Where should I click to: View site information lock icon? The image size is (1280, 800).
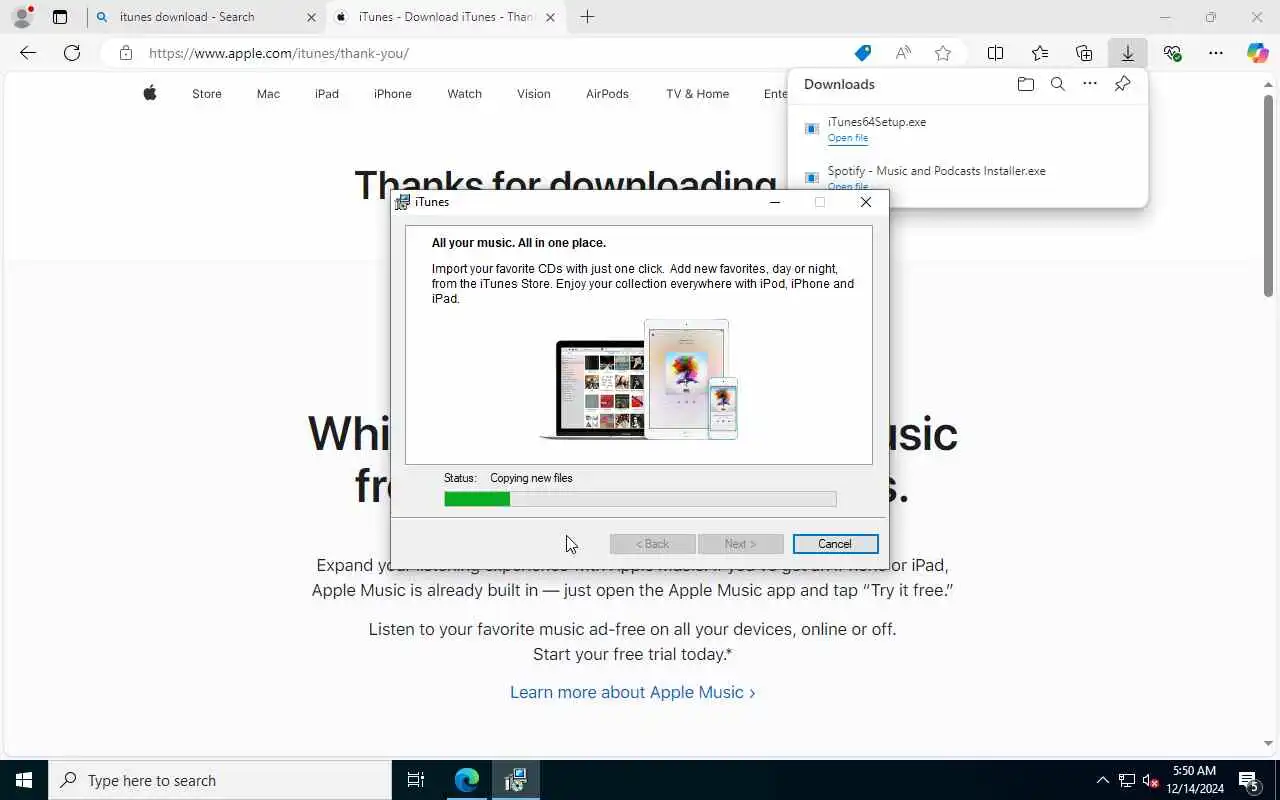(126, 53)
